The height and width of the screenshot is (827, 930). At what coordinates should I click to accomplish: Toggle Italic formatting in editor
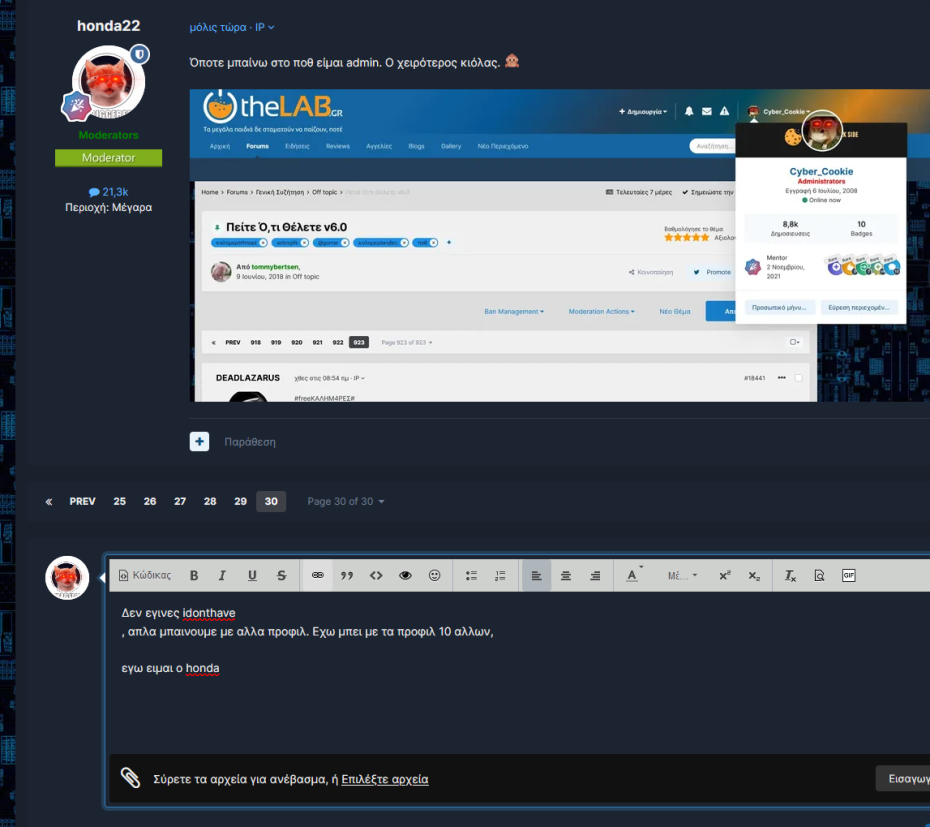pyautogui.click(x=222, y=575)
